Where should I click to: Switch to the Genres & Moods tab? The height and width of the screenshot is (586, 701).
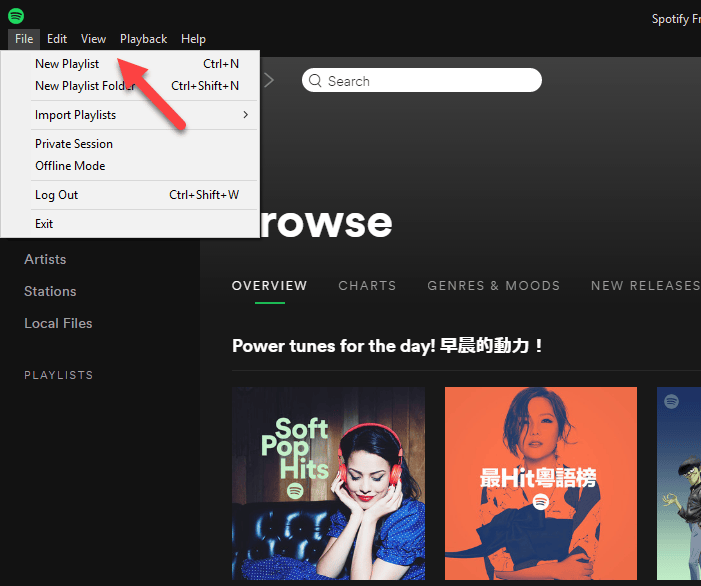[x=494, y=286]
